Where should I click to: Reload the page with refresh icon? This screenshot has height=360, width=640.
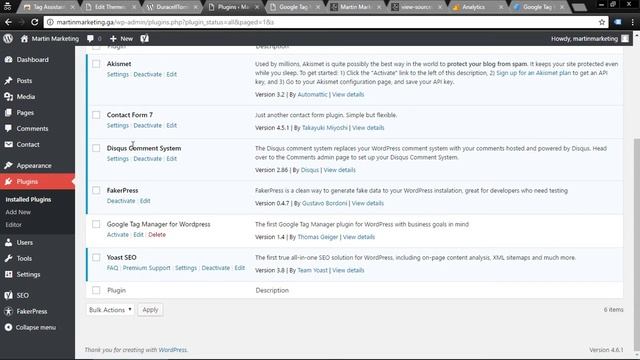tap(34, 22)
